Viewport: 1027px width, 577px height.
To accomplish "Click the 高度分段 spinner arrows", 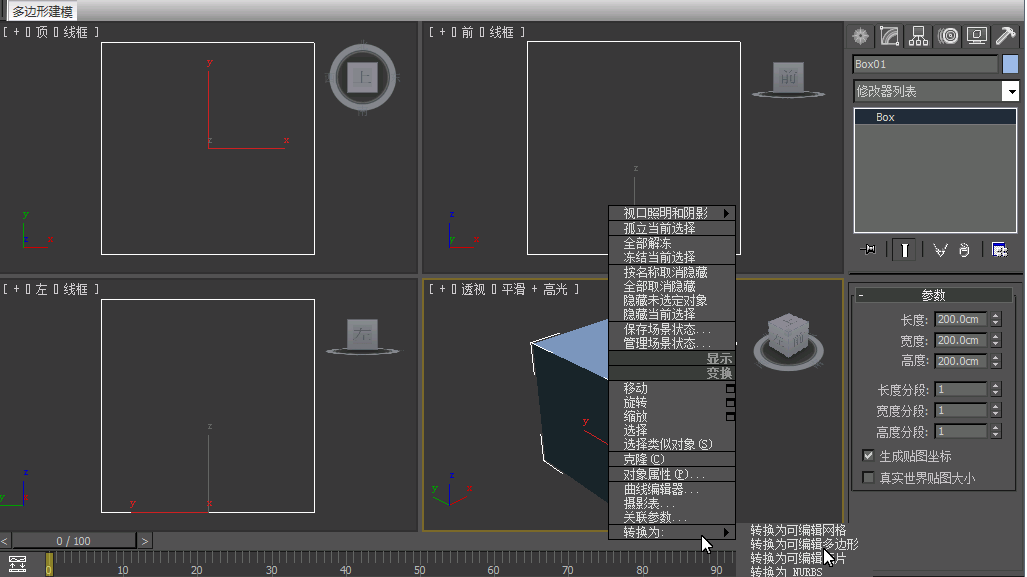I will [996, 432].
